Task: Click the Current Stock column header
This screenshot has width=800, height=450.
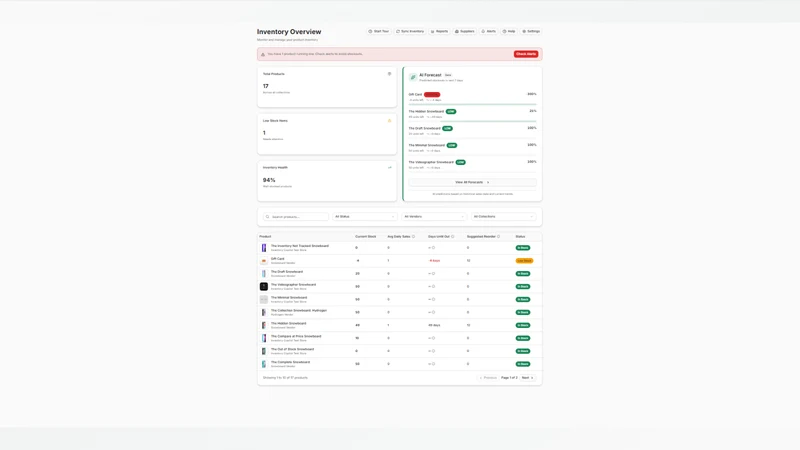Action: click(365, 237)
